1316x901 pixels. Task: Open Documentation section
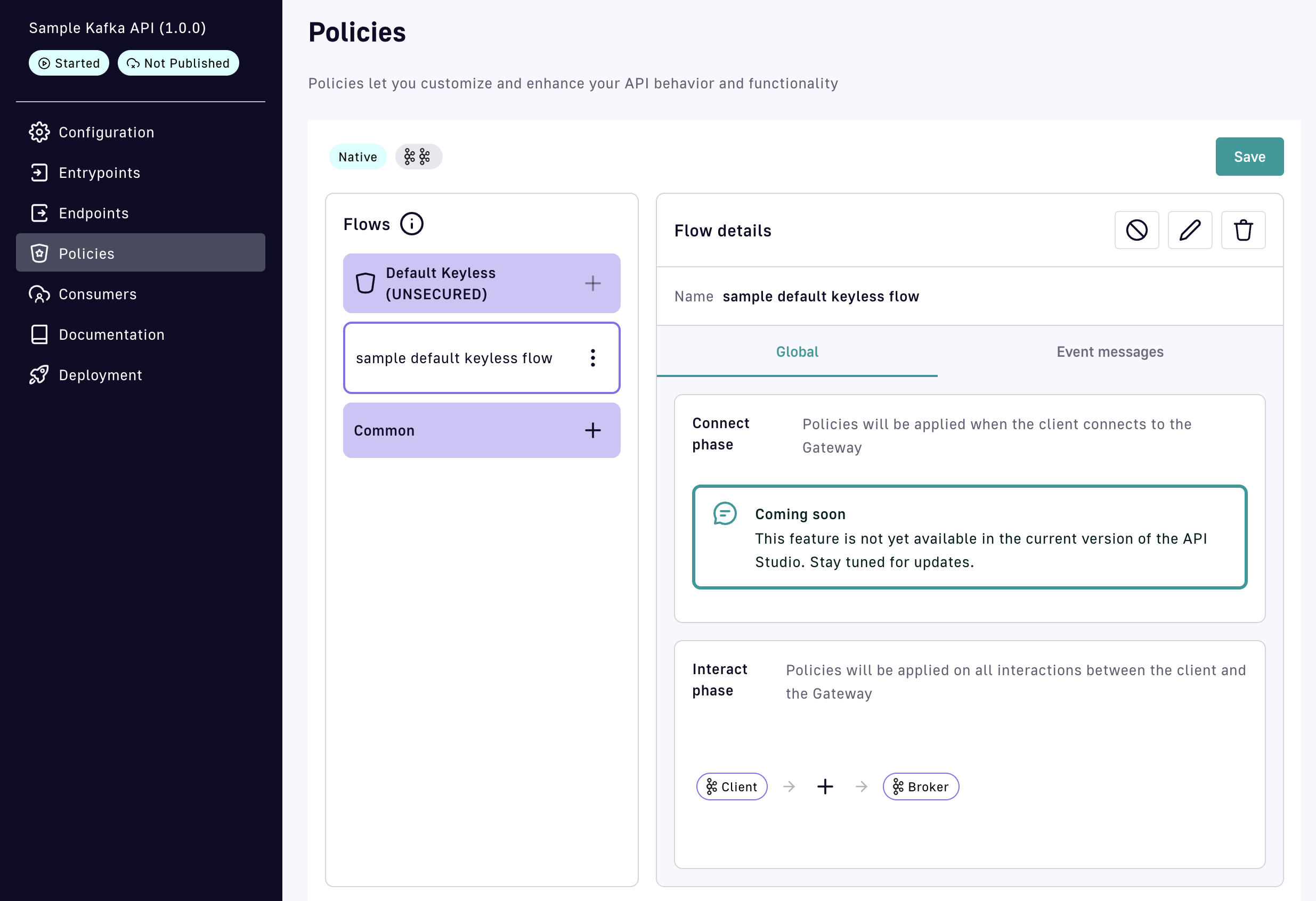111,334
